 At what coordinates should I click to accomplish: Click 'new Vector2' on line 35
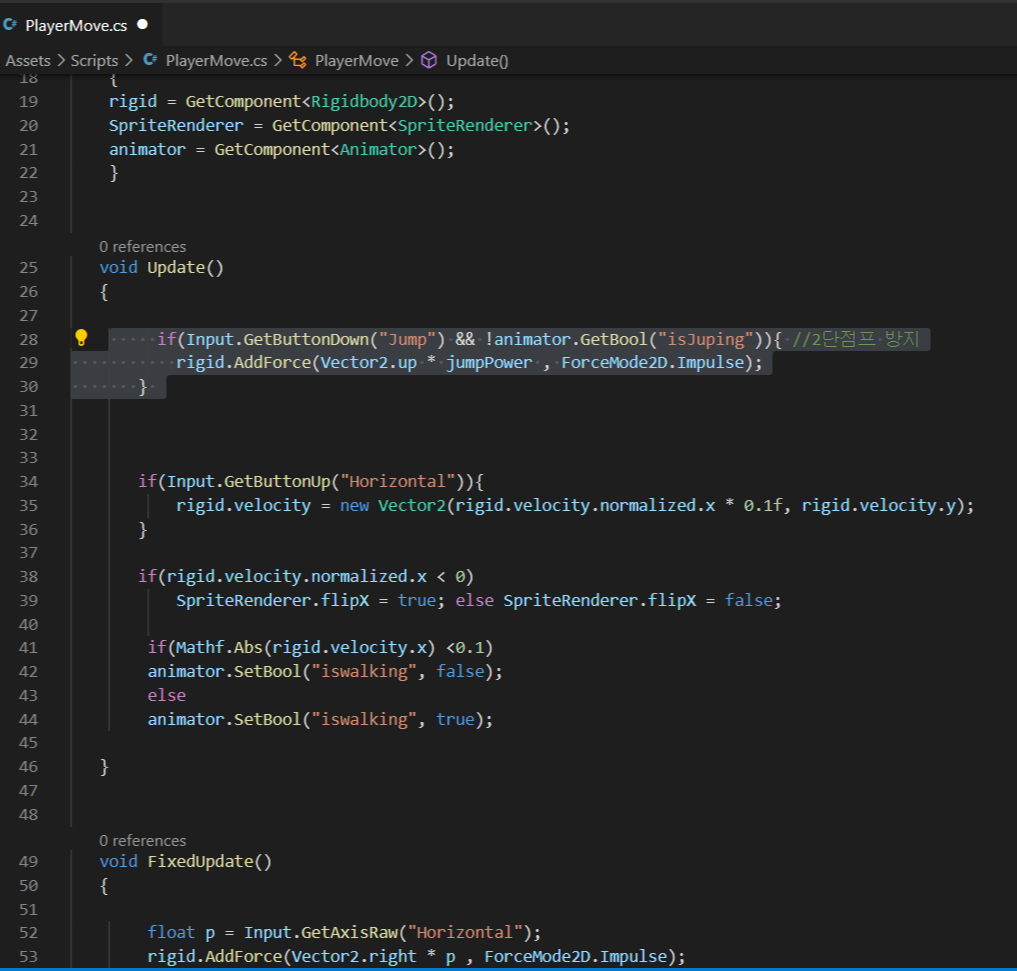coord(392,505)
